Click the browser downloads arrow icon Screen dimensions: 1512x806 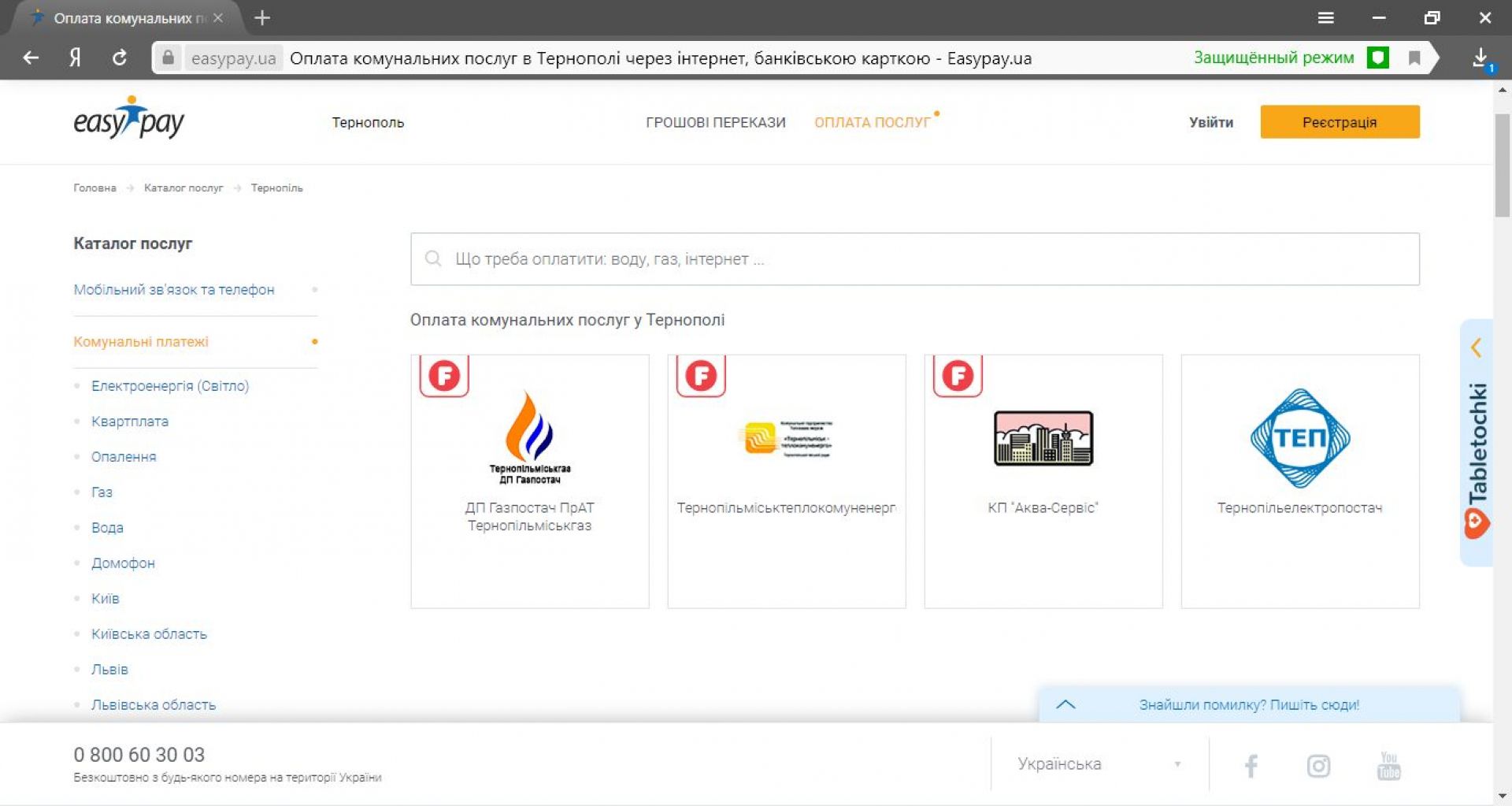[x=1480, y=58]
